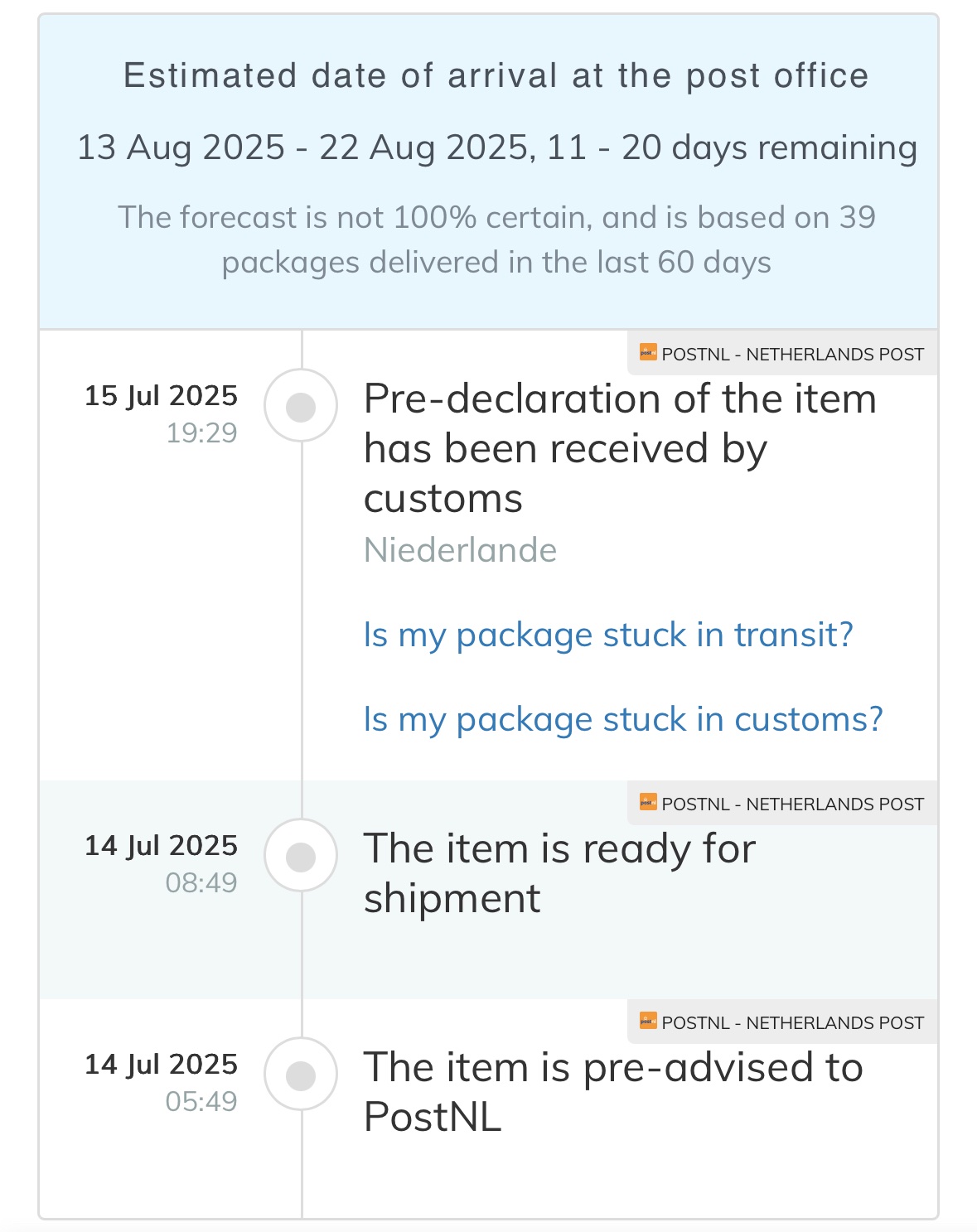Image resolution: width=977 pixels, height=1232 pixels.
Task: Click carrier label above ready for shipment event
Action: coord(791,804)
